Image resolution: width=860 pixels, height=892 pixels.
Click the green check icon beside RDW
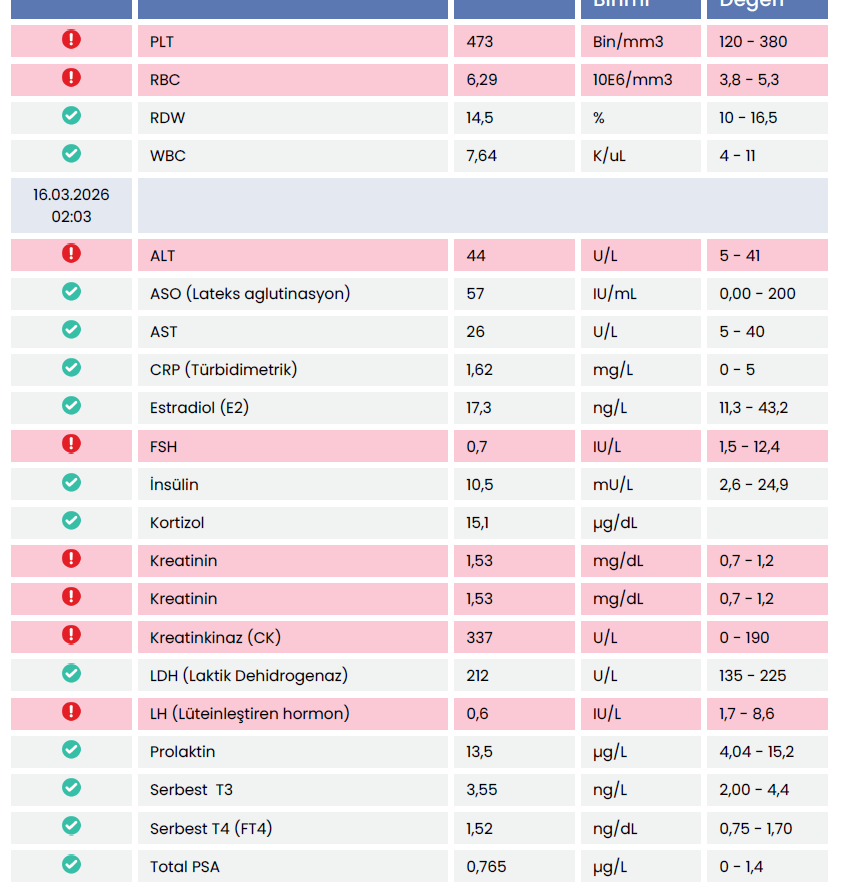point(71,116)
